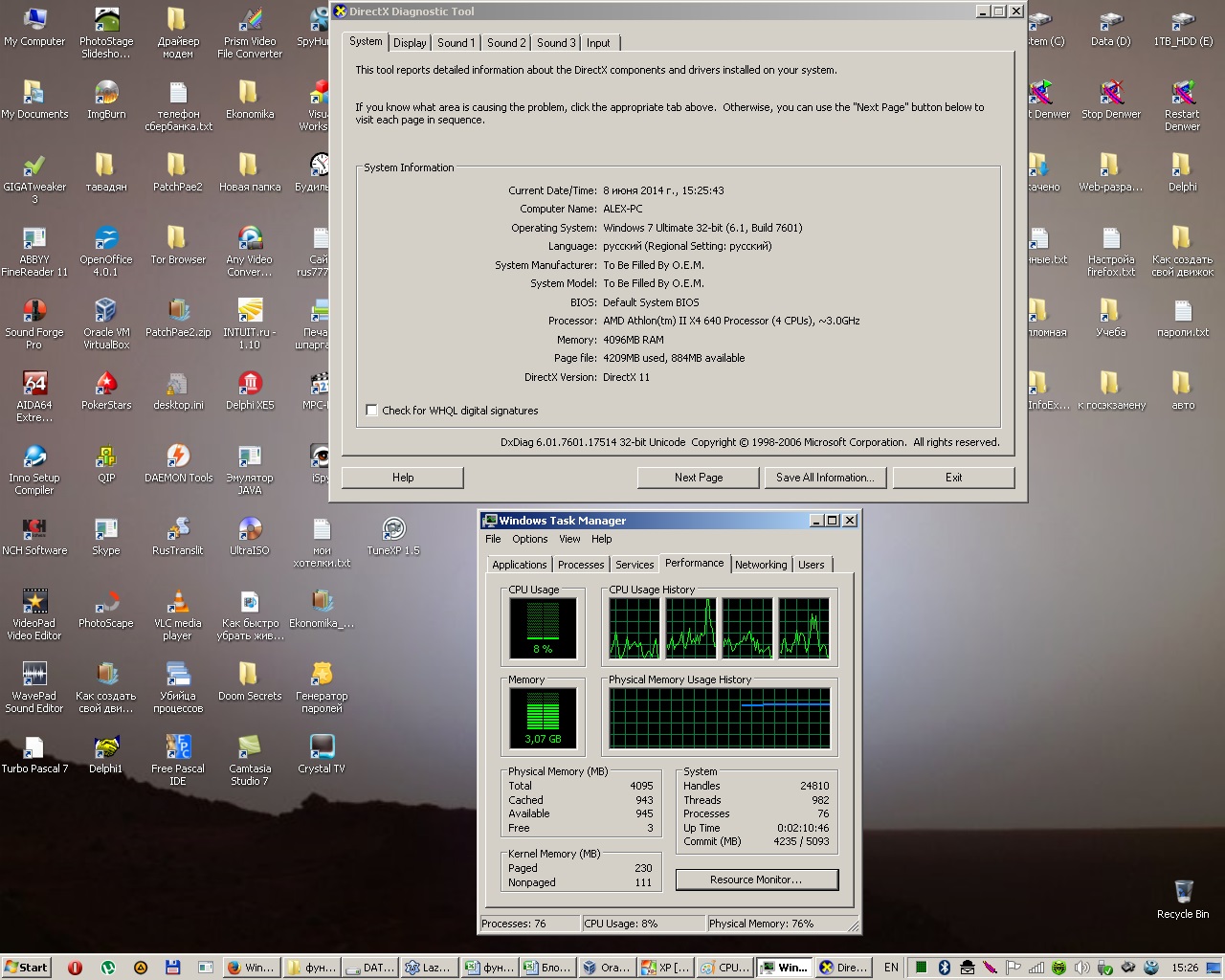The image size is (1225, 980).
Task: Open the Resource Monitor from Task Manager
Action: (756, 880)
